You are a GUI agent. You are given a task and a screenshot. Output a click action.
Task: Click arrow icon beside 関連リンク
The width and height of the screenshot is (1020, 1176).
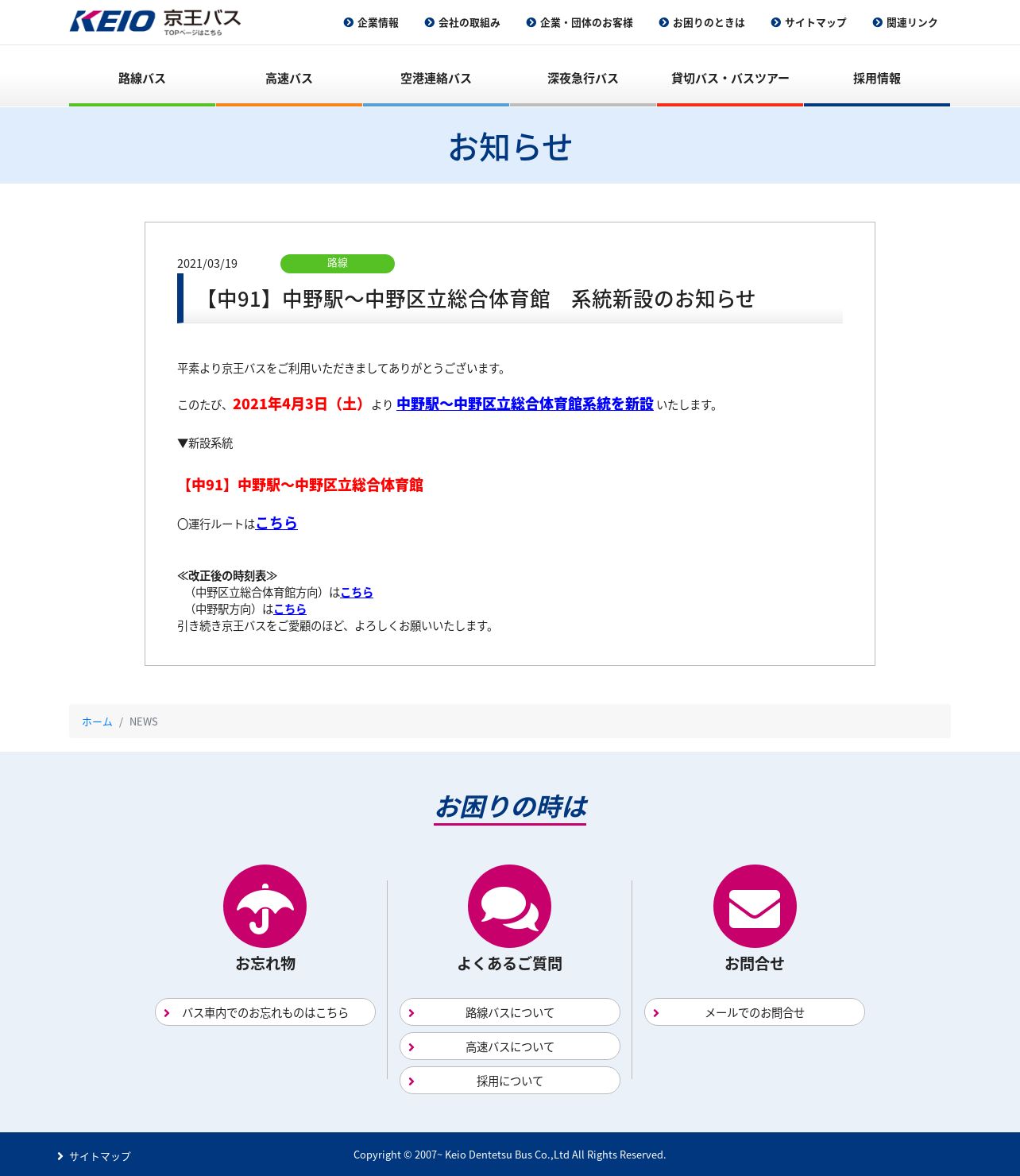877,22
